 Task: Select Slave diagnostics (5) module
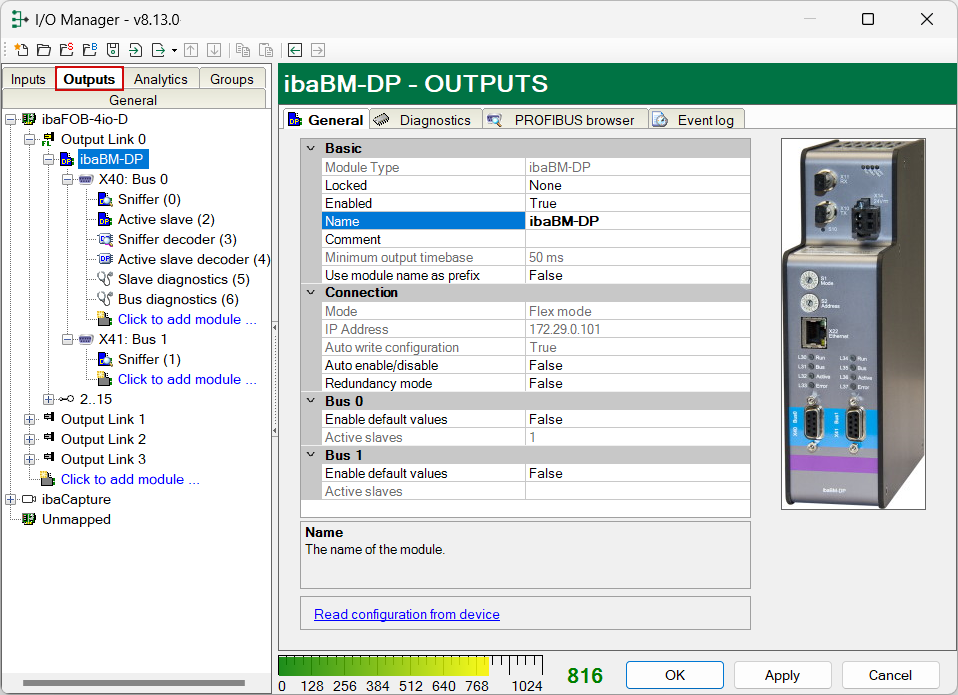[x=183, y=280]
